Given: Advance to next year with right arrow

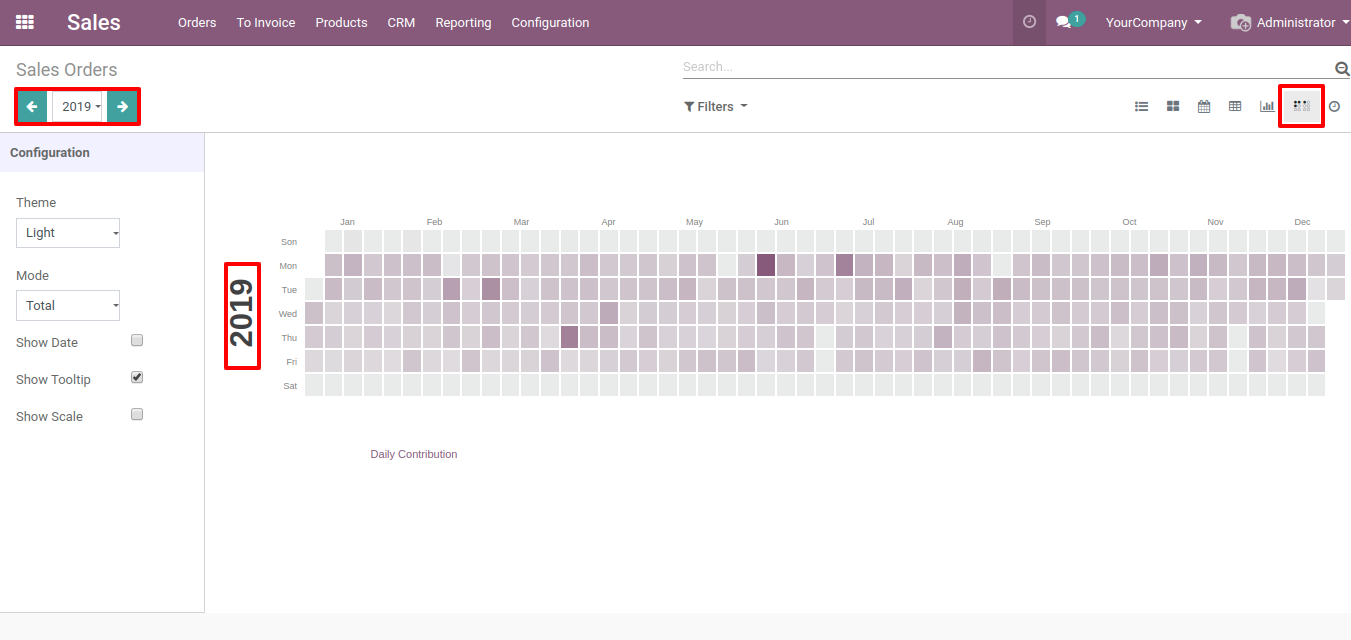Looking at the screenshot, I should [122, 106].
